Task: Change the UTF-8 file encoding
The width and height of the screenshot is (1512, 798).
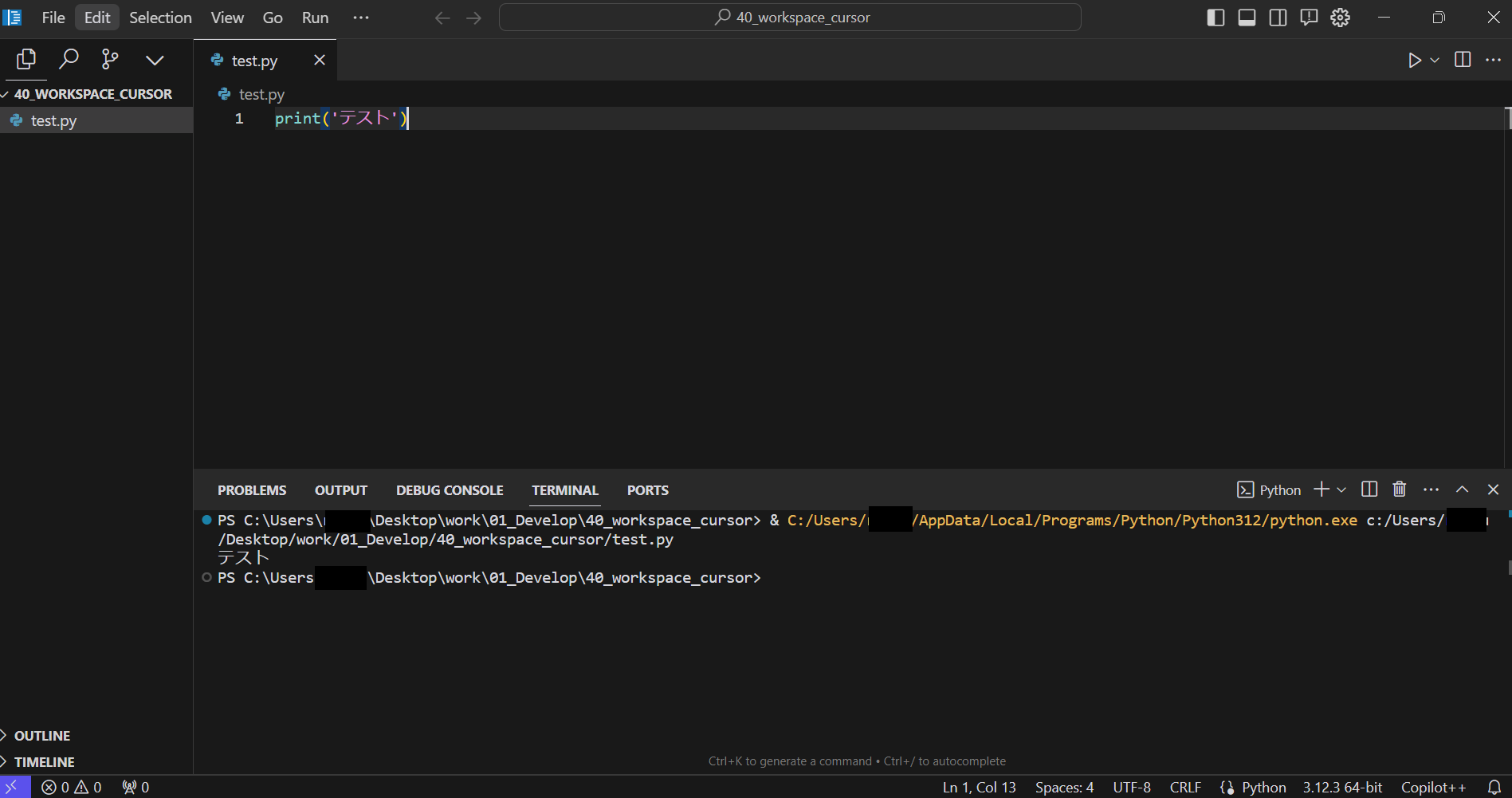Action: (x=1132, y=787)
